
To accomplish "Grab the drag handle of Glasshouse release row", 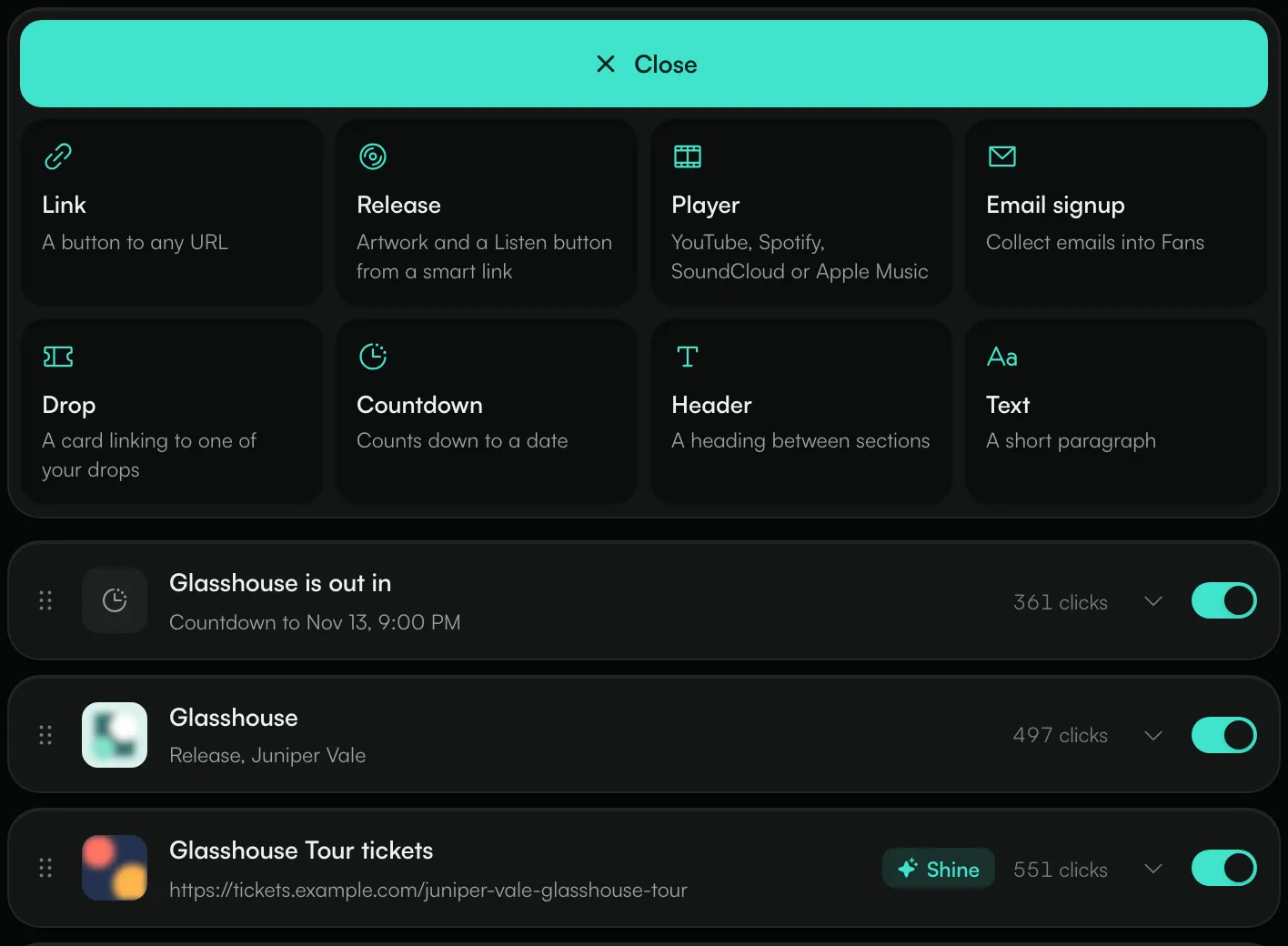I will tap(45, 735).
